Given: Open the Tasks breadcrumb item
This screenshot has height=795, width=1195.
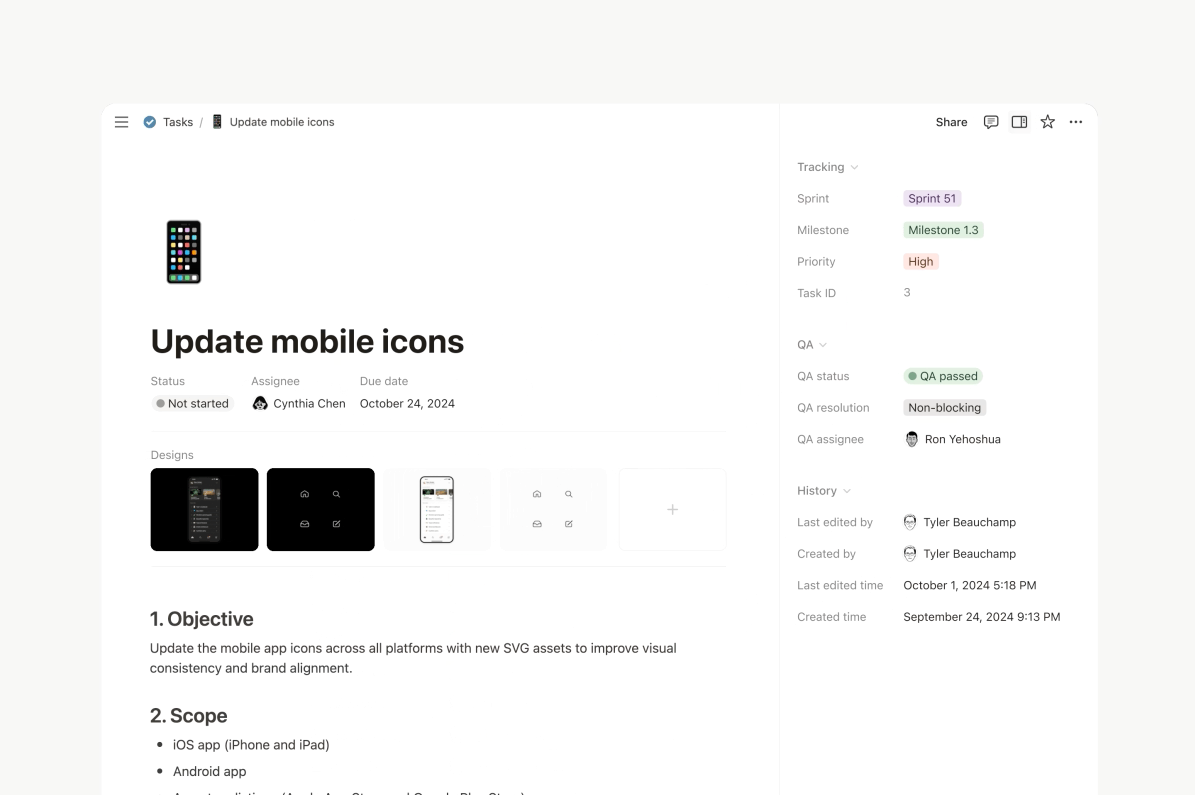Looking at the screenshot, I should 178,122.
